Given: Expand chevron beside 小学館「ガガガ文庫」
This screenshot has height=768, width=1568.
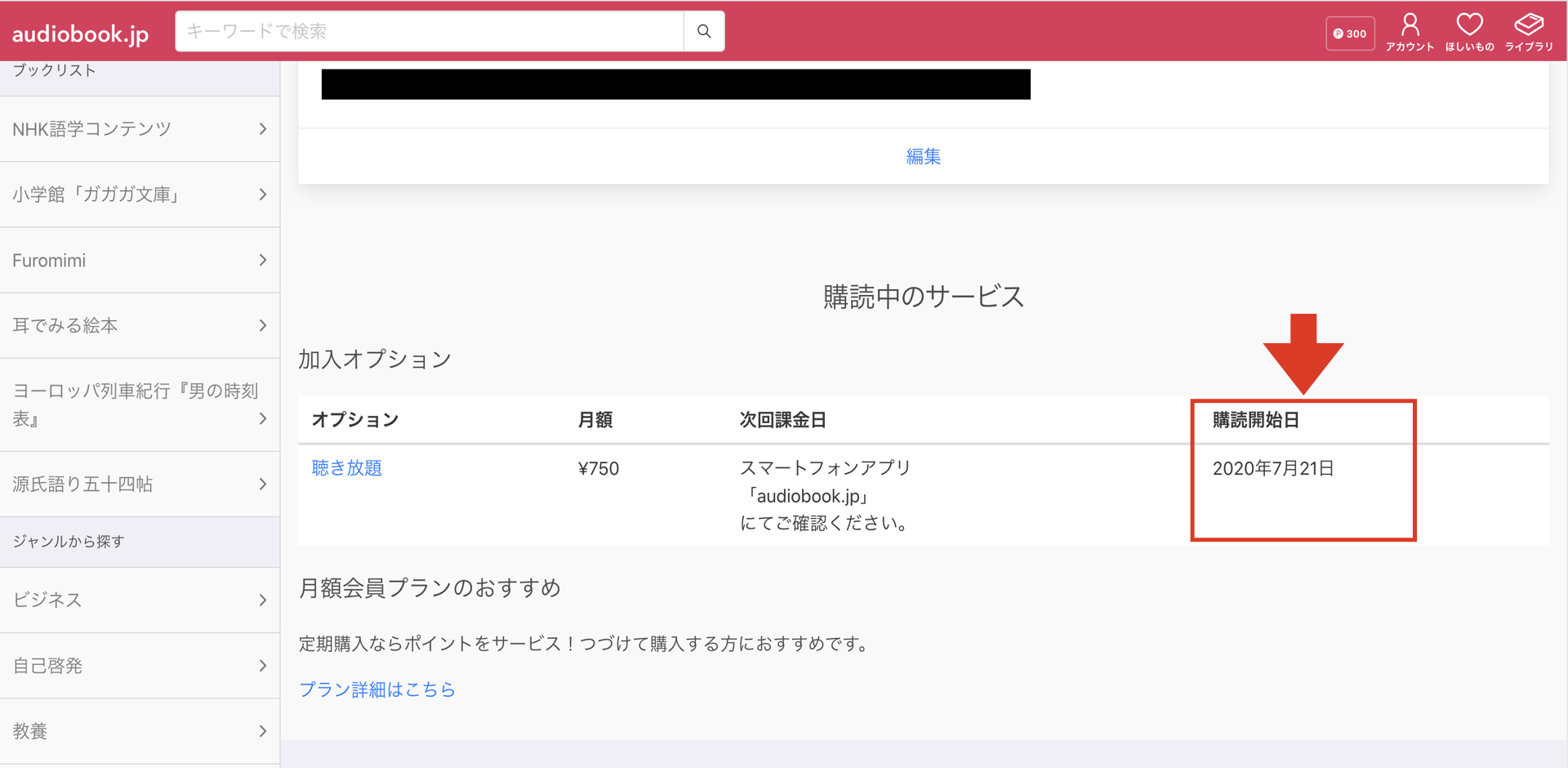Looking at the screenshot, I should [x=262, y=194].
